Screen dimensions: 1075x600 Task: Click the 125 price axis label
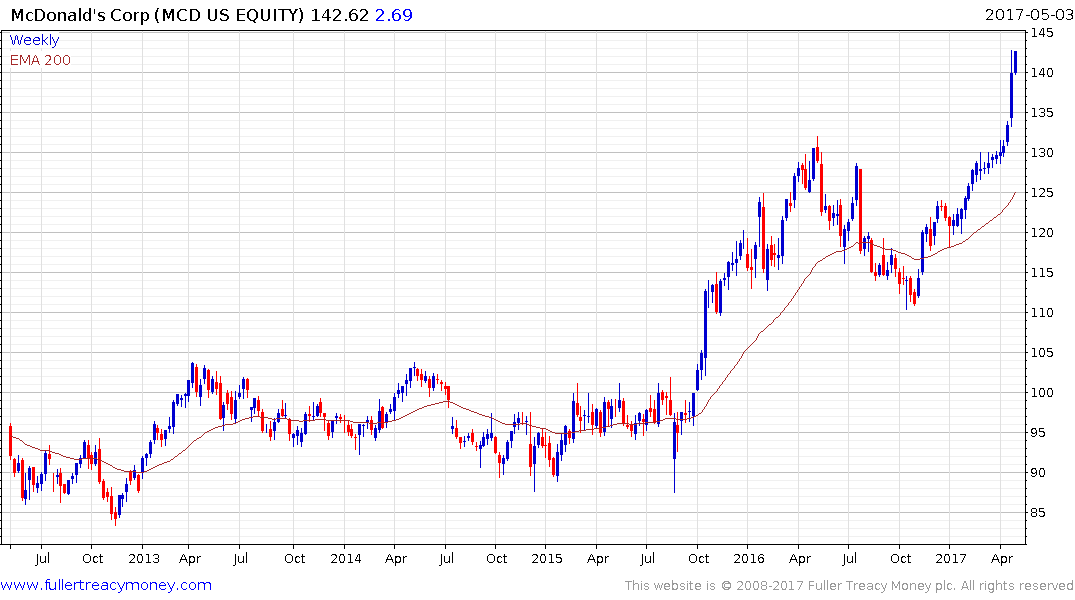click(1042, 193)
